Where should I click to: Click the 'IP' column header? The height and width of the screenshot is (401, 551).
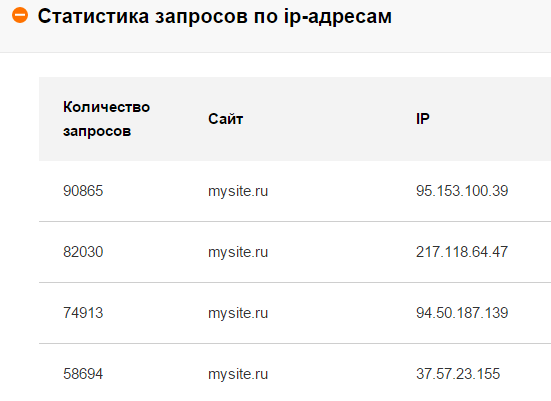[423, 119]
